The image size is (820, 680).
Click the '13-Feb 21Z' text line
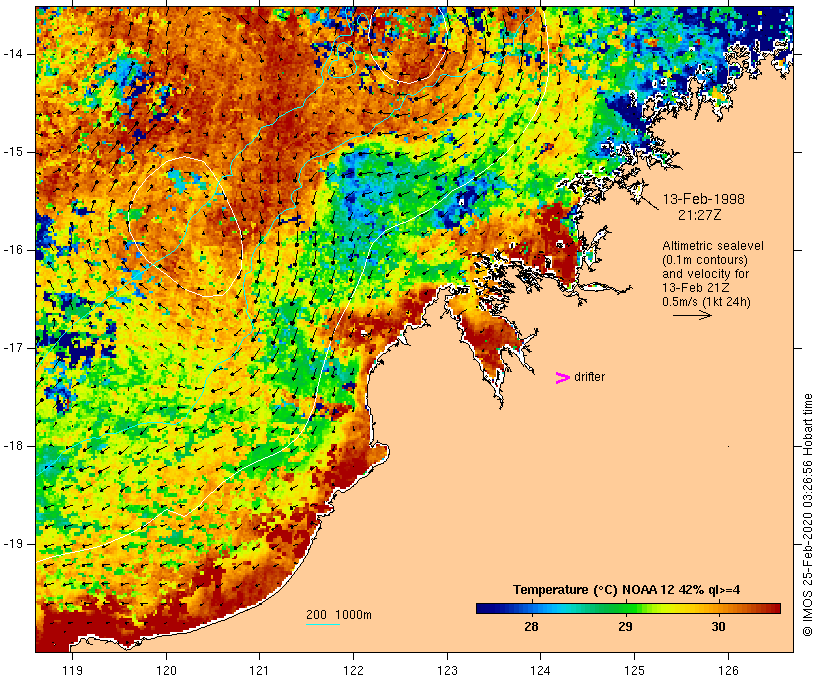(x=696, y=288)
